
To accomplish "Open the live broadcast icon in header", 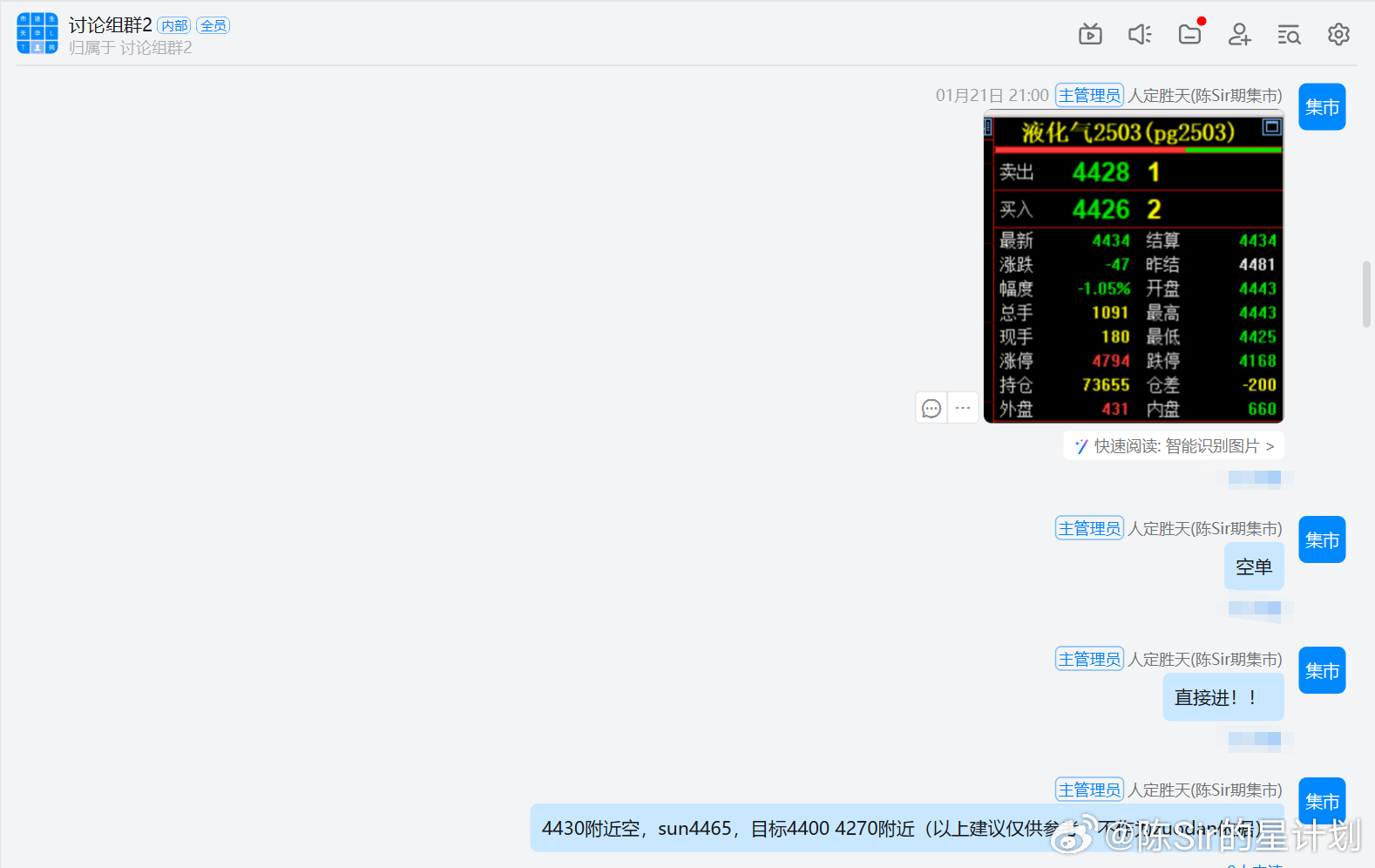I will coord(1090,34).
